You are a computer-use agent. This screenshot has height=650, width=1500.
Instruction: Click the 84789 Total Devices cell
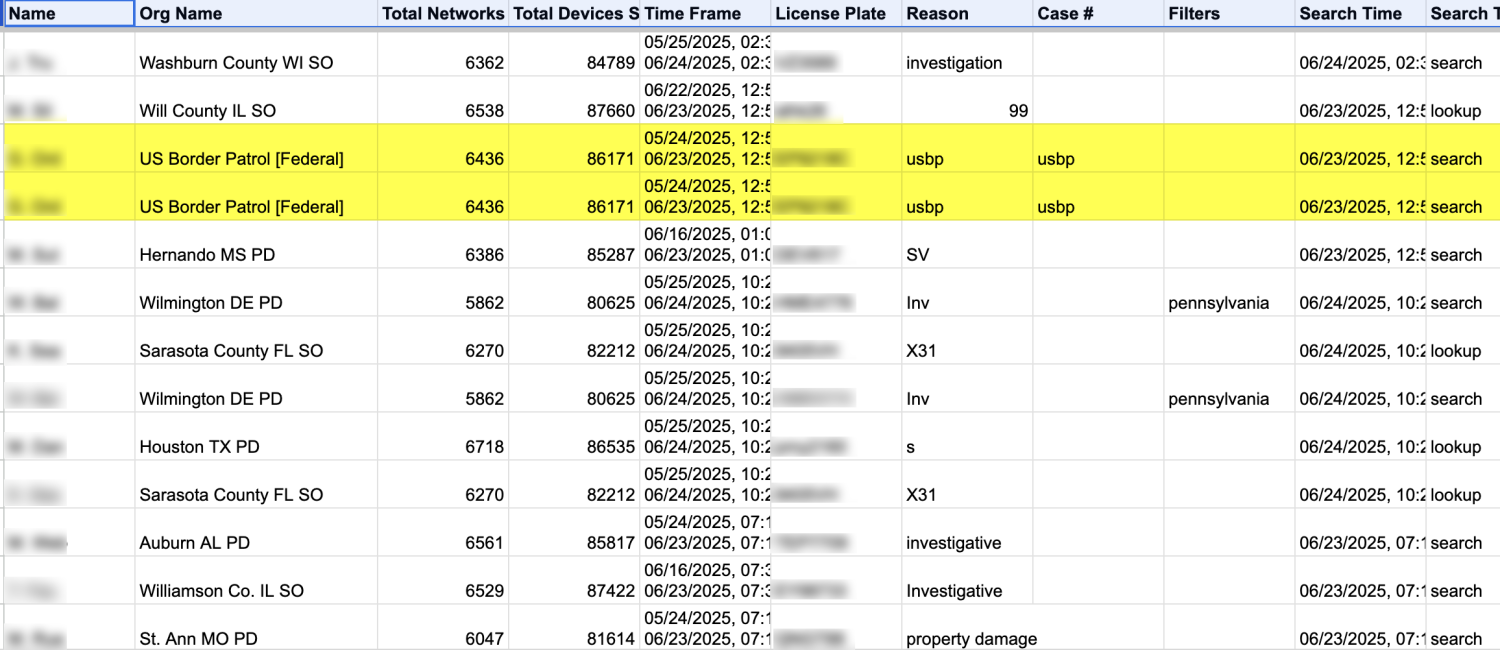pos(574,54)
